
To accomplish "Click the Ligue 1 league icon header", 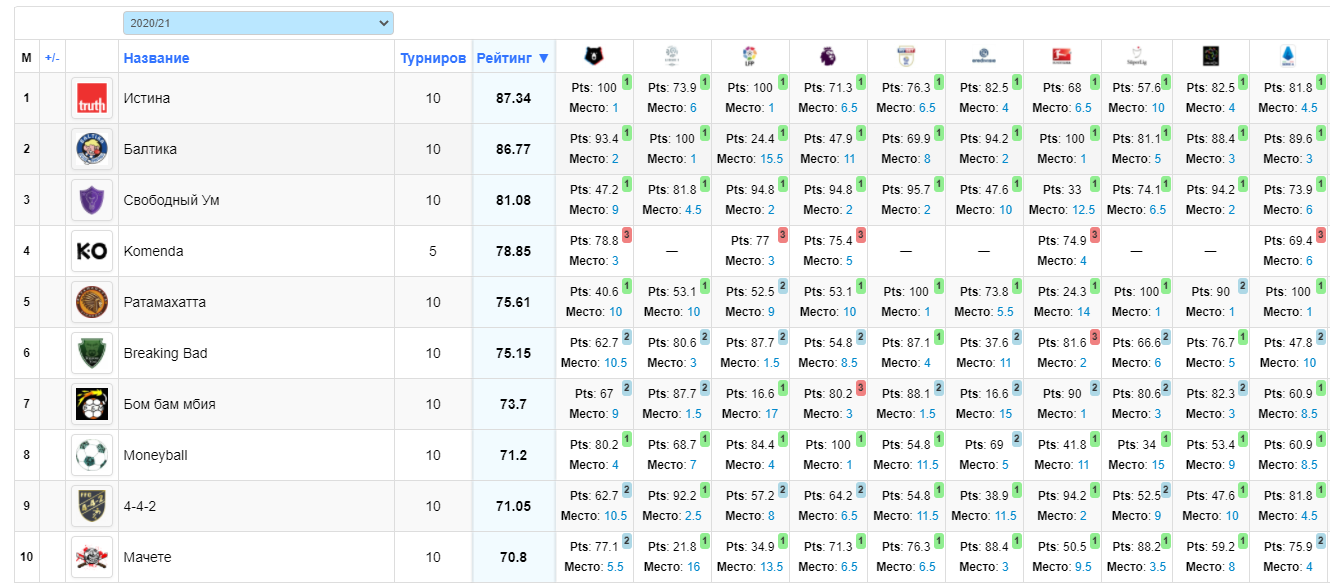I will click(x=672, y=56).
